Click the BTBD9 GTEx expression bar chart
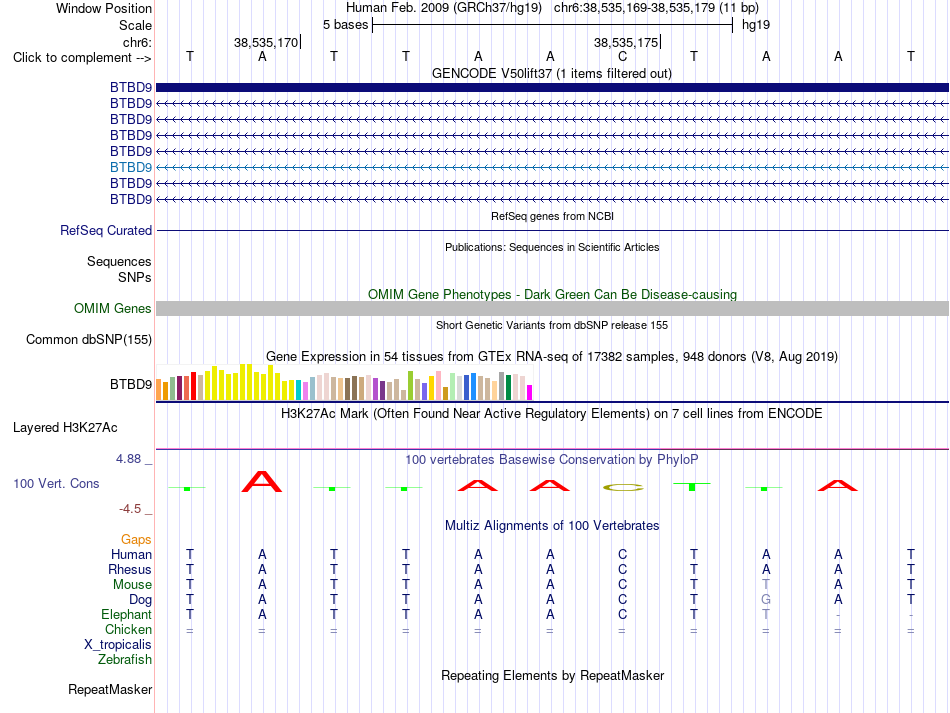Screen dimensions: 950x713 point(344,382)
